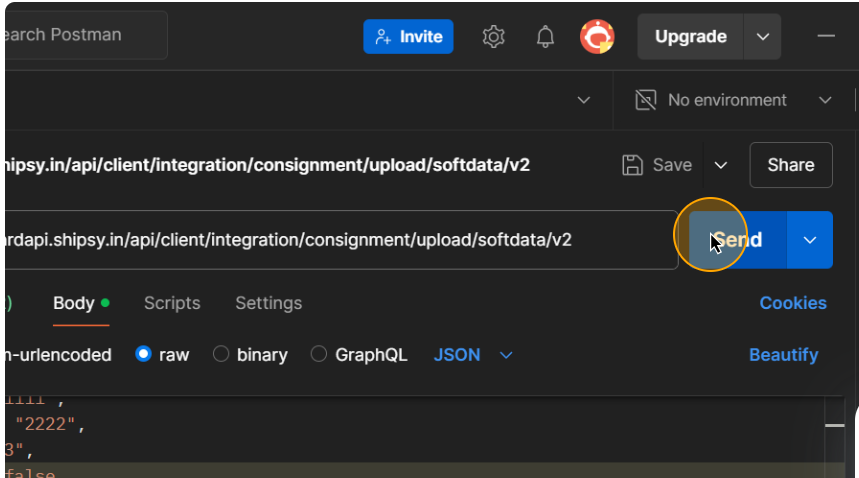Switch to the Body tab
Image resolution: width=859 pixels, height=478 pixels.
coord(81,303)
